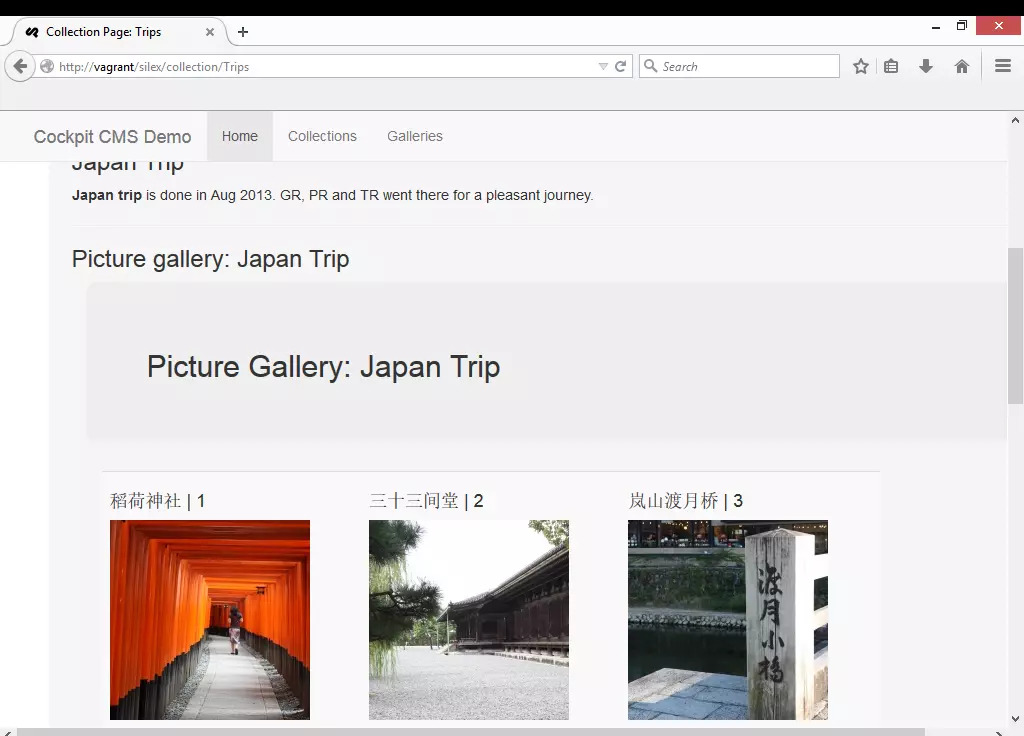Screen dimensions: 1024x736
Task: Select the Collection Page: Trips tab
Action: coord(110,32)
